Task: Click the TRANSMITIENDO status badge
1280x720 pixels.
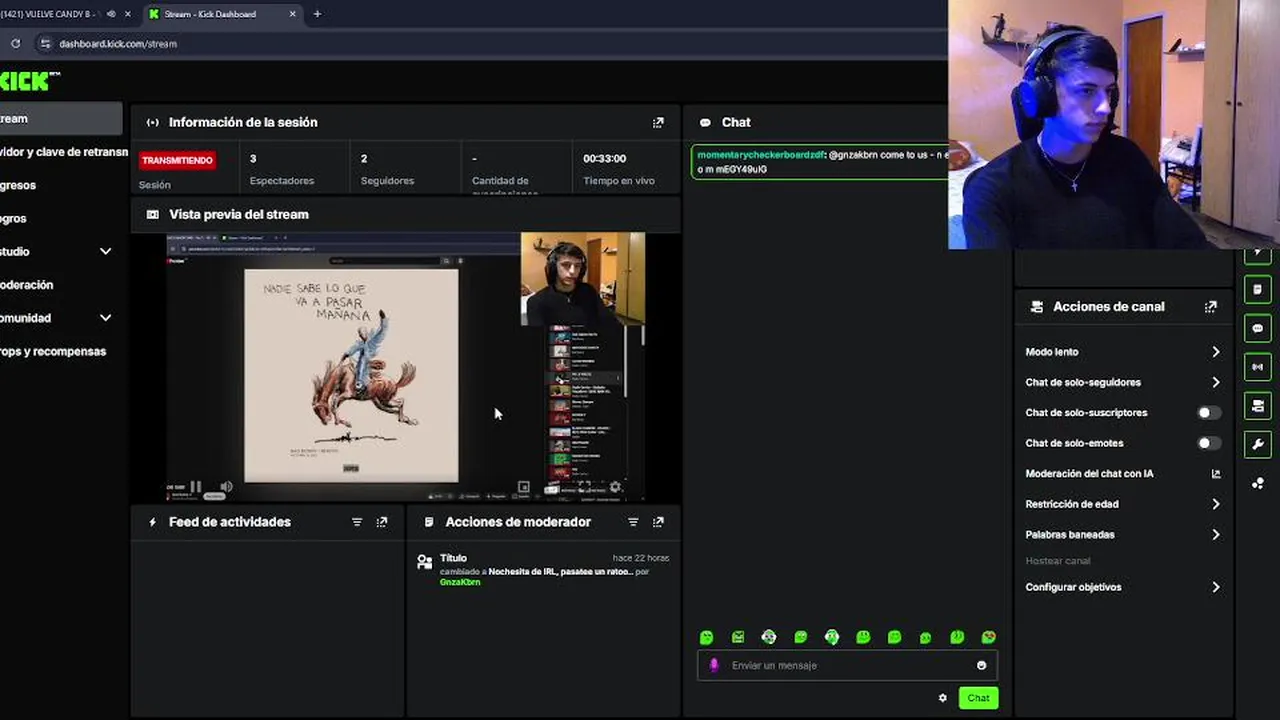Action: [177, 160]
